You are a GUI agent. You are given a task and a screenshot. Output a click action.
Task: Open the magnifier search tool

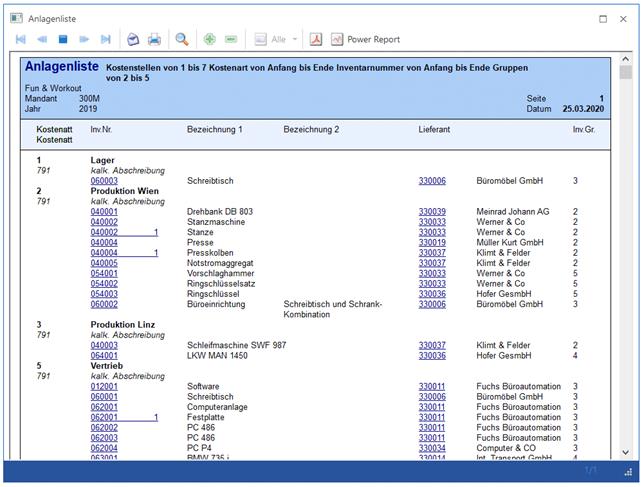coord(182,39)
